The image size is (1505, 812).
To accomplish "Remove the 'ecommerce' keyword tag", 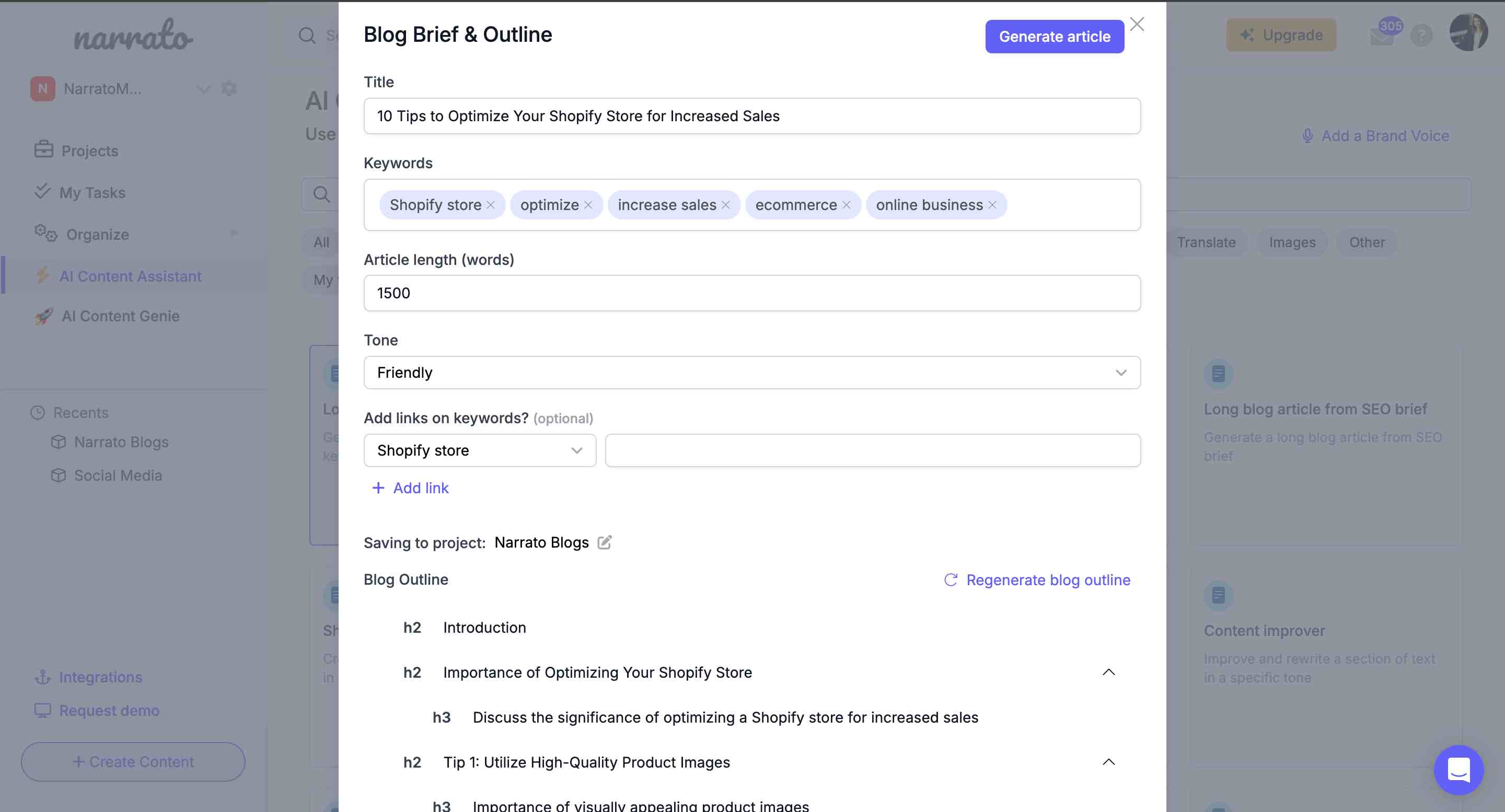I will (x=847, y=205).
